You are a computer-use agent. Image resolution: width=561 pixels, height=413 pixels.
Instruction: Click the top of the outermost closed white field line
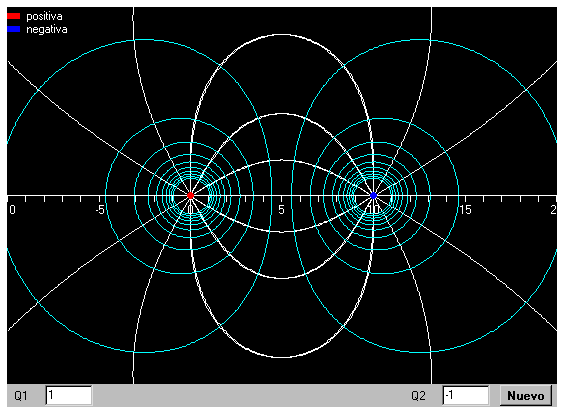pos(282,35)
